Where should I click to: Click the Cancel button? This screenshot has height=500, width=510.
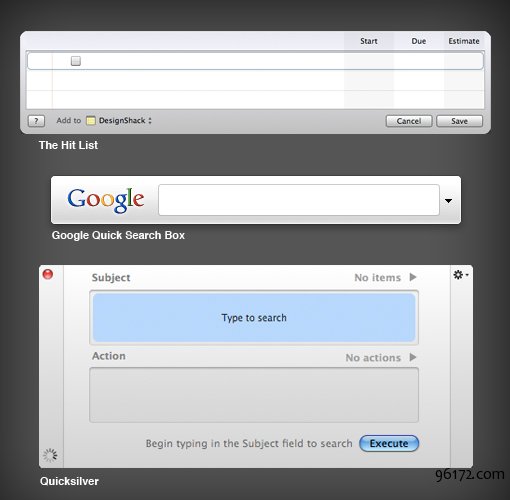click(409, 121)
